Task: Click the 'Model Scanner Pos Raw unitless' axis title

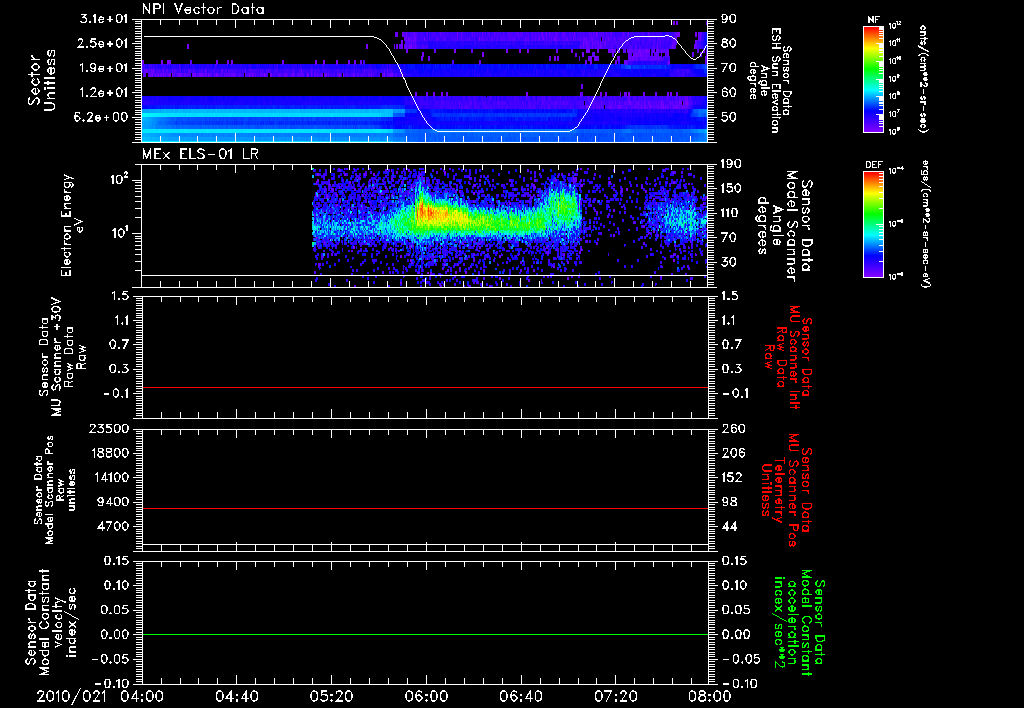Action: 54,490
